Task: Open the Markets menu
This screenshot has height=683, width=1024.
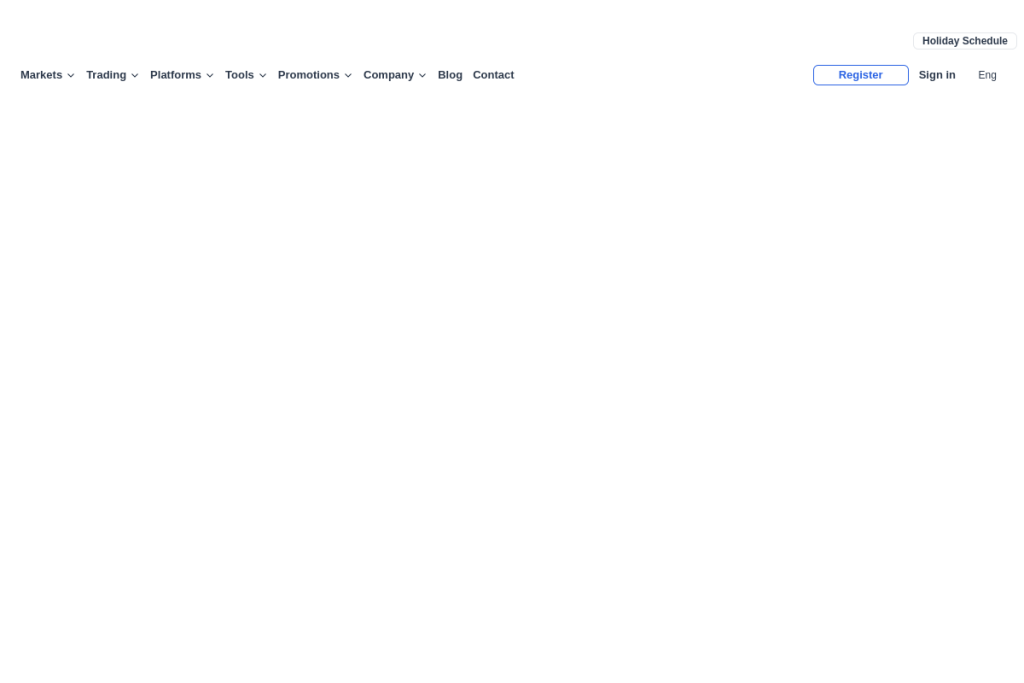Action: 41,75
